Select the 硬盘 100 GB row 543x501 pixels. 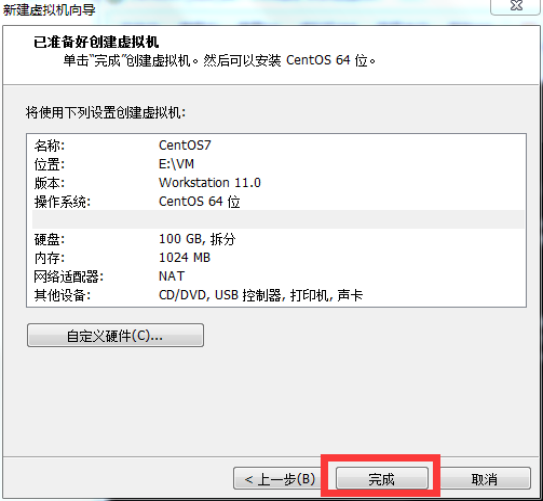pos(279,239)
